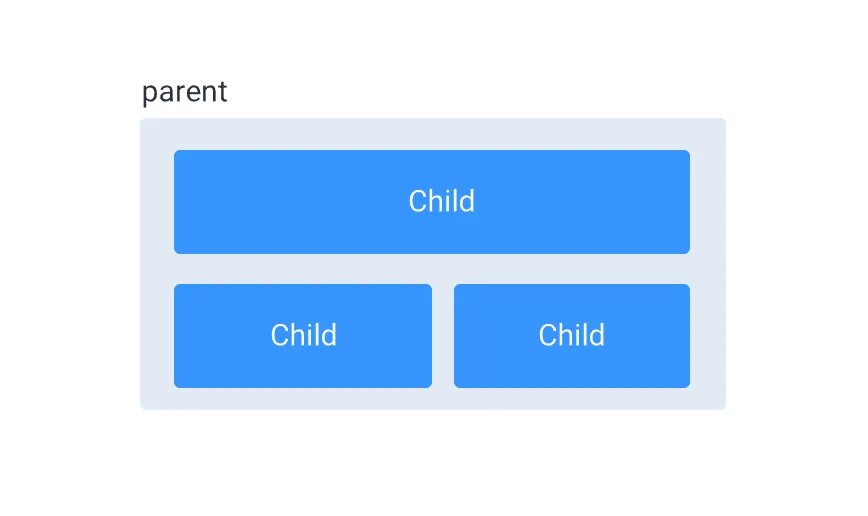Click white canvas right of the parent container

(797, 264)
